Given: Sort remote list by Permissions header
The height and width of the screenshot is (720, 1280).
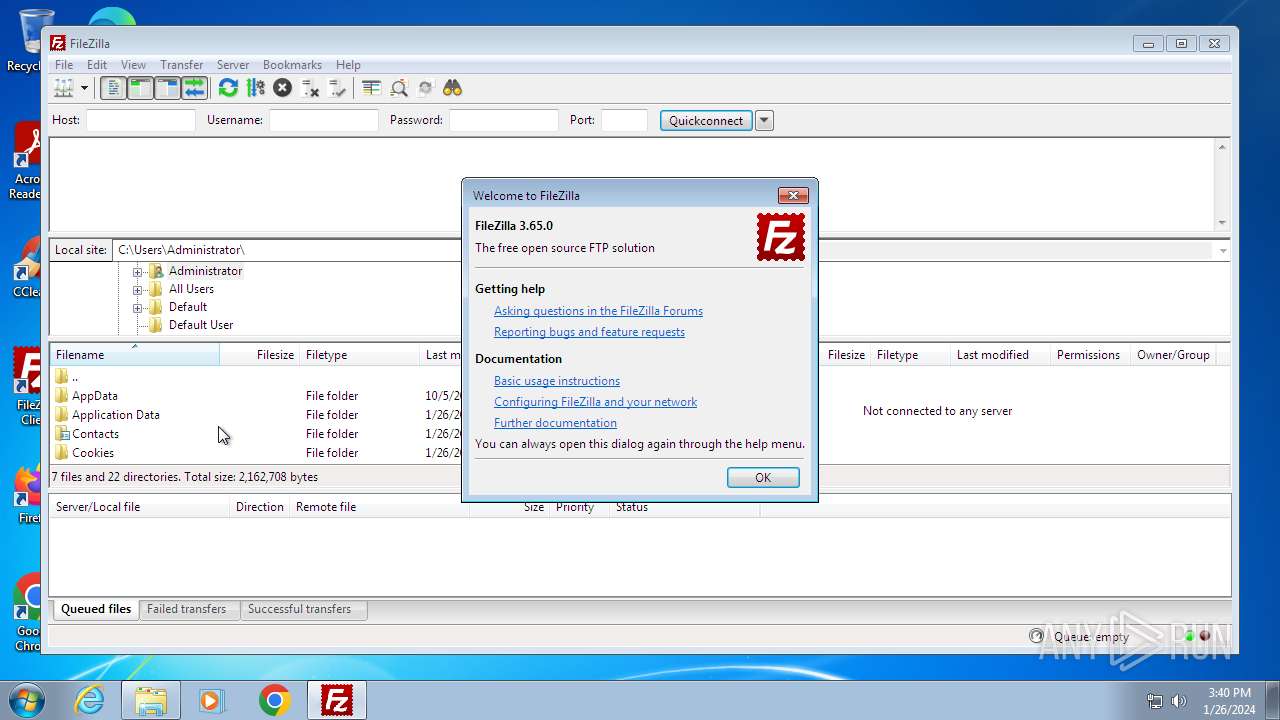Looking at the screenshot, I should point(1090,355).
